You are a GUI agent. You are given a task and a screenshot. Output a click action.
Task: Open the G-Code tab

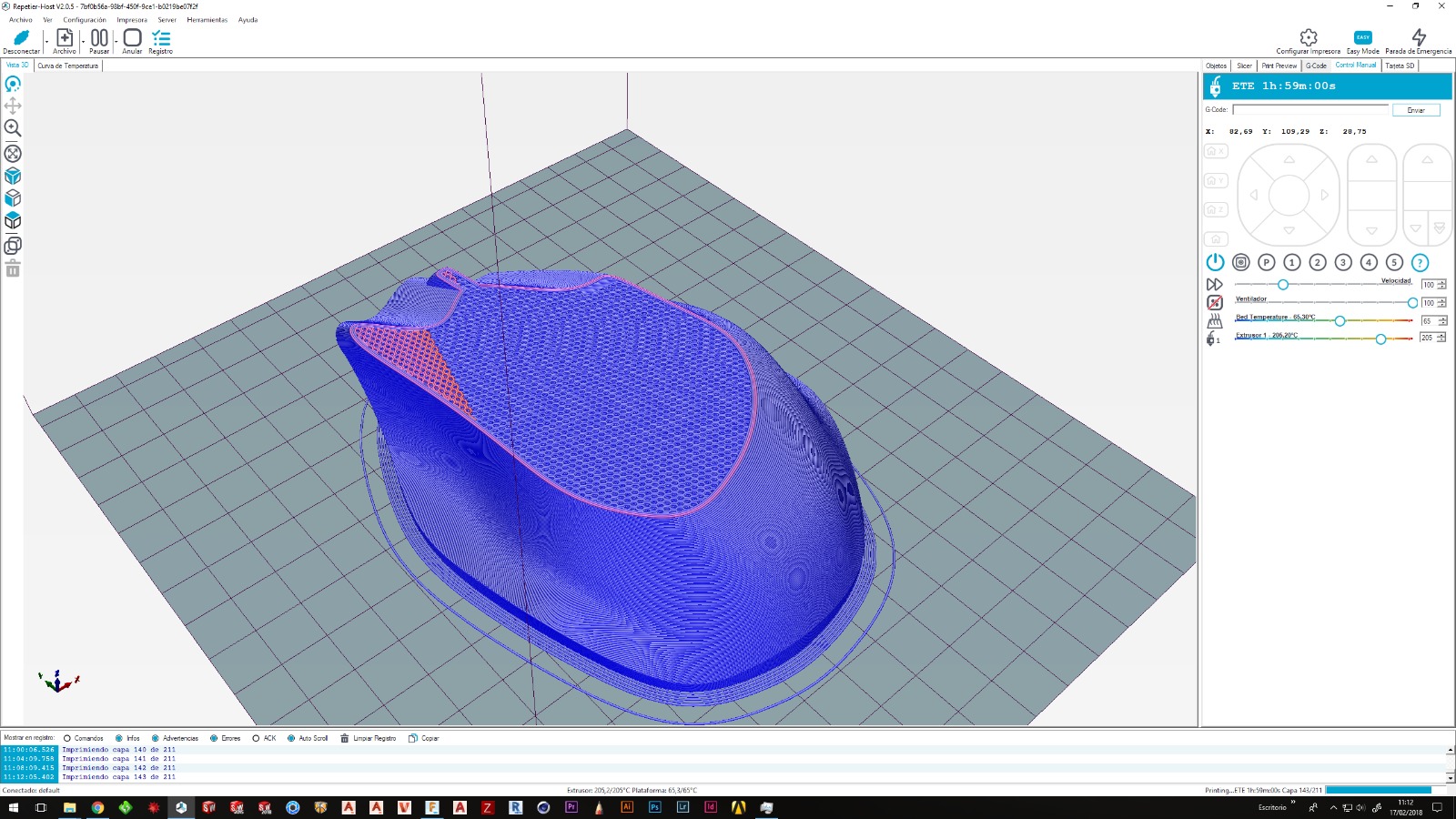(x=1317, y=66)
